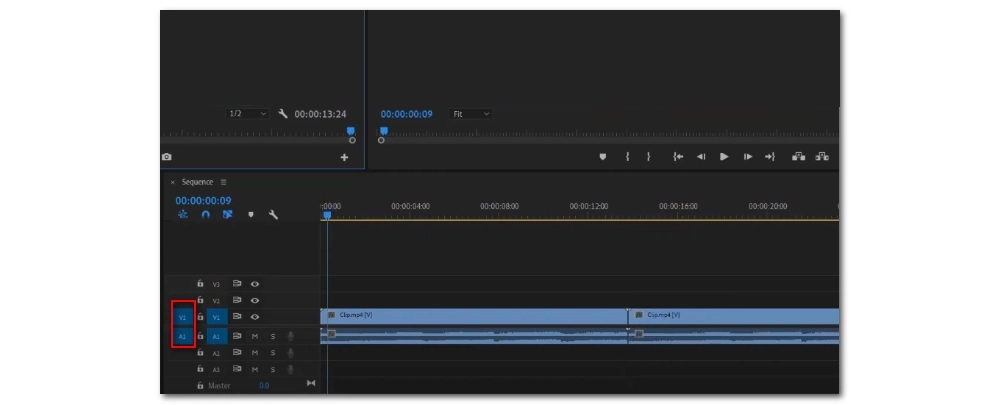Toggle lock on track A3
This screenshot has width=1000, height=405.
(200, 369)
